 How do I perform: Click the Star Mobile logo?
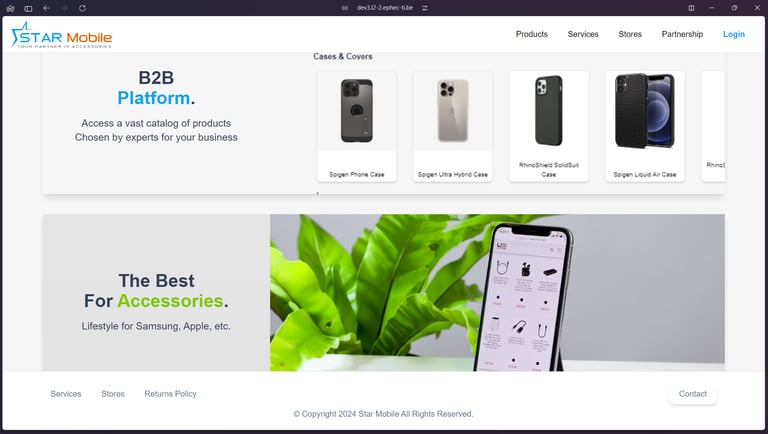[x=62, y=35]
